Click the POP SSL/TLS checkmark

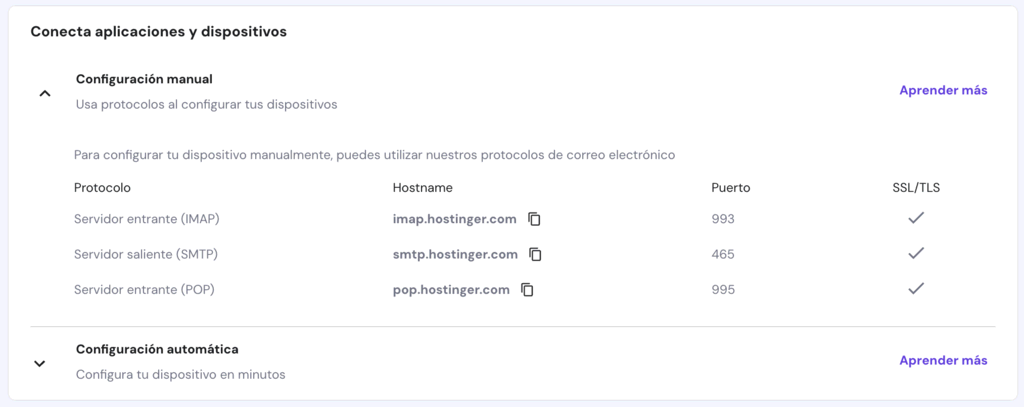click(x=915, y=289)
